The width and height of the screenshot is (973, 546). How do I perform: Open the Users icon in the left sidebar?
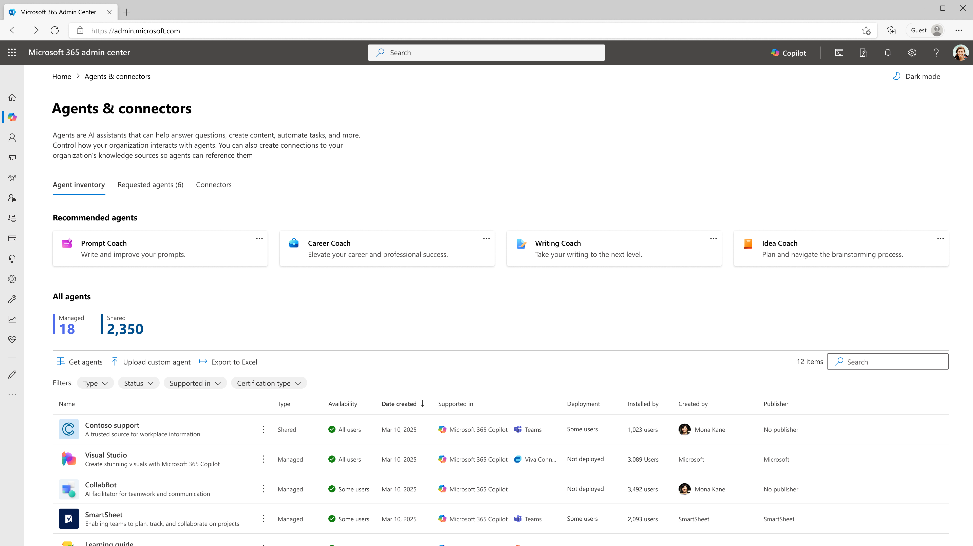[x=12, y=138]
